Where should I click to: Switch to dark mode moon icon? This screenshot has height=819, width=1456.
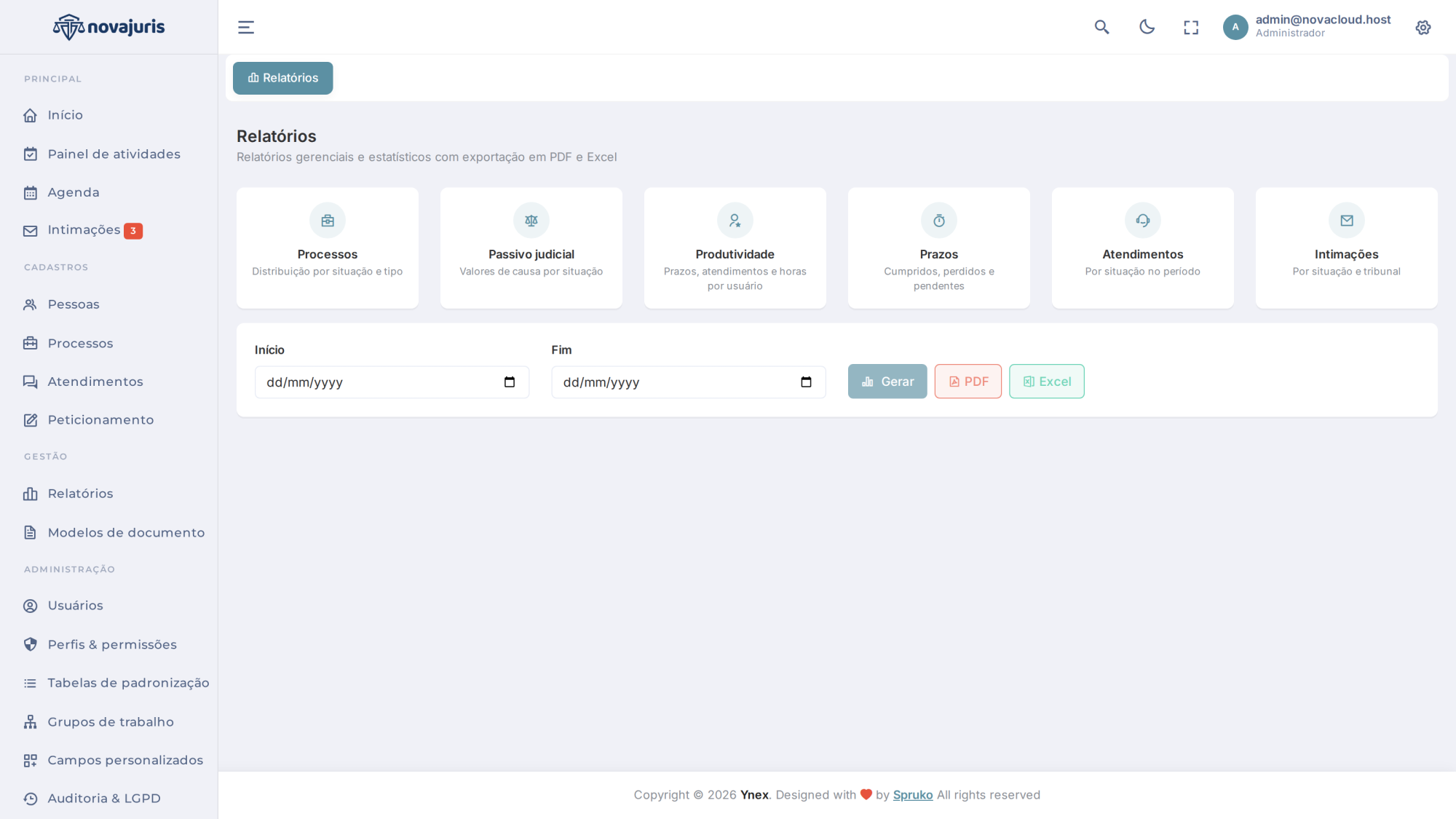click(1147, 27)
